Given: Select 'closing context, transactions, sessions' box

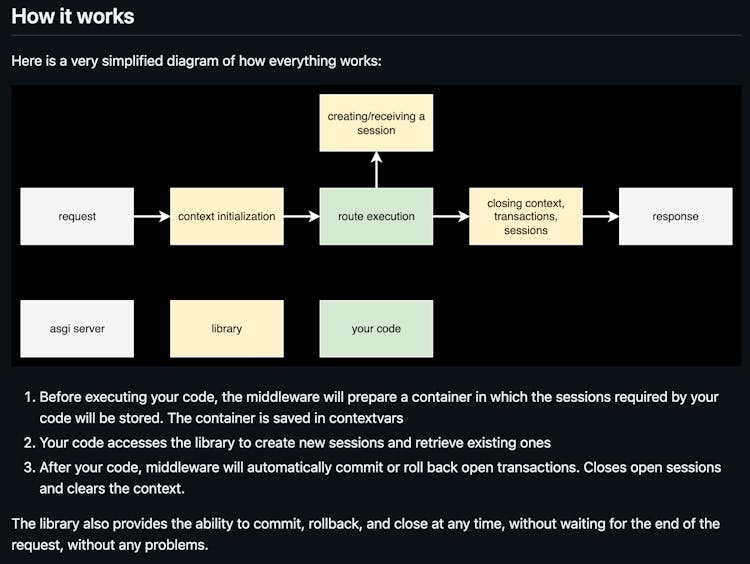Looking at the screenshot, I should [526, 216].
